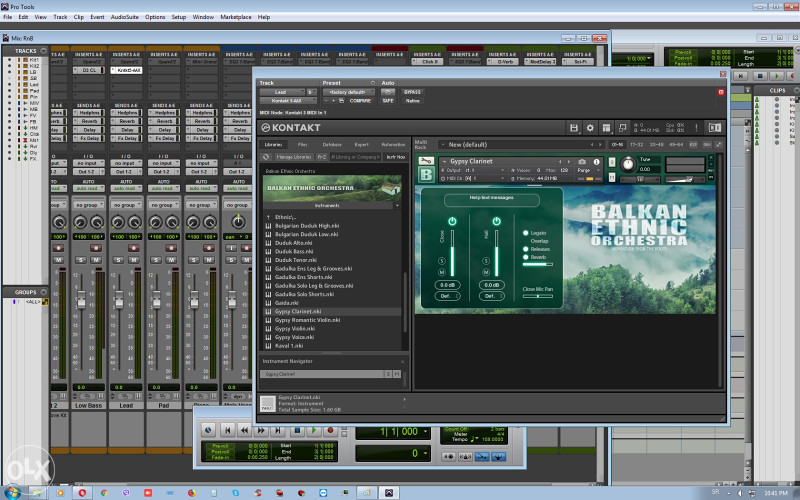The height and width of the screenshot is (500, 800).
Task: Click the info icon on the Gypsy Clarinet header
Action: [x=596, y=162]
